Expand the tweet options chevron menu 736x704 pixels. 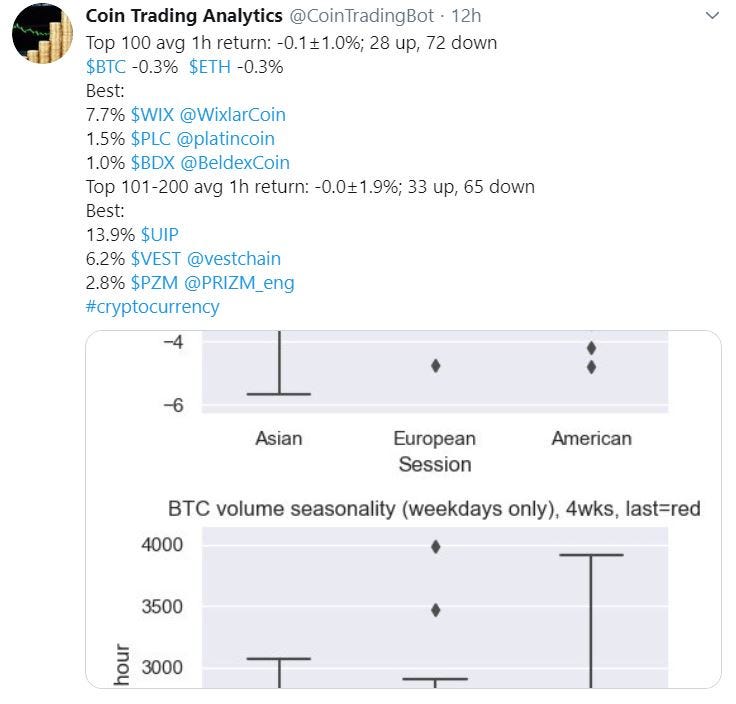point(712,16)
